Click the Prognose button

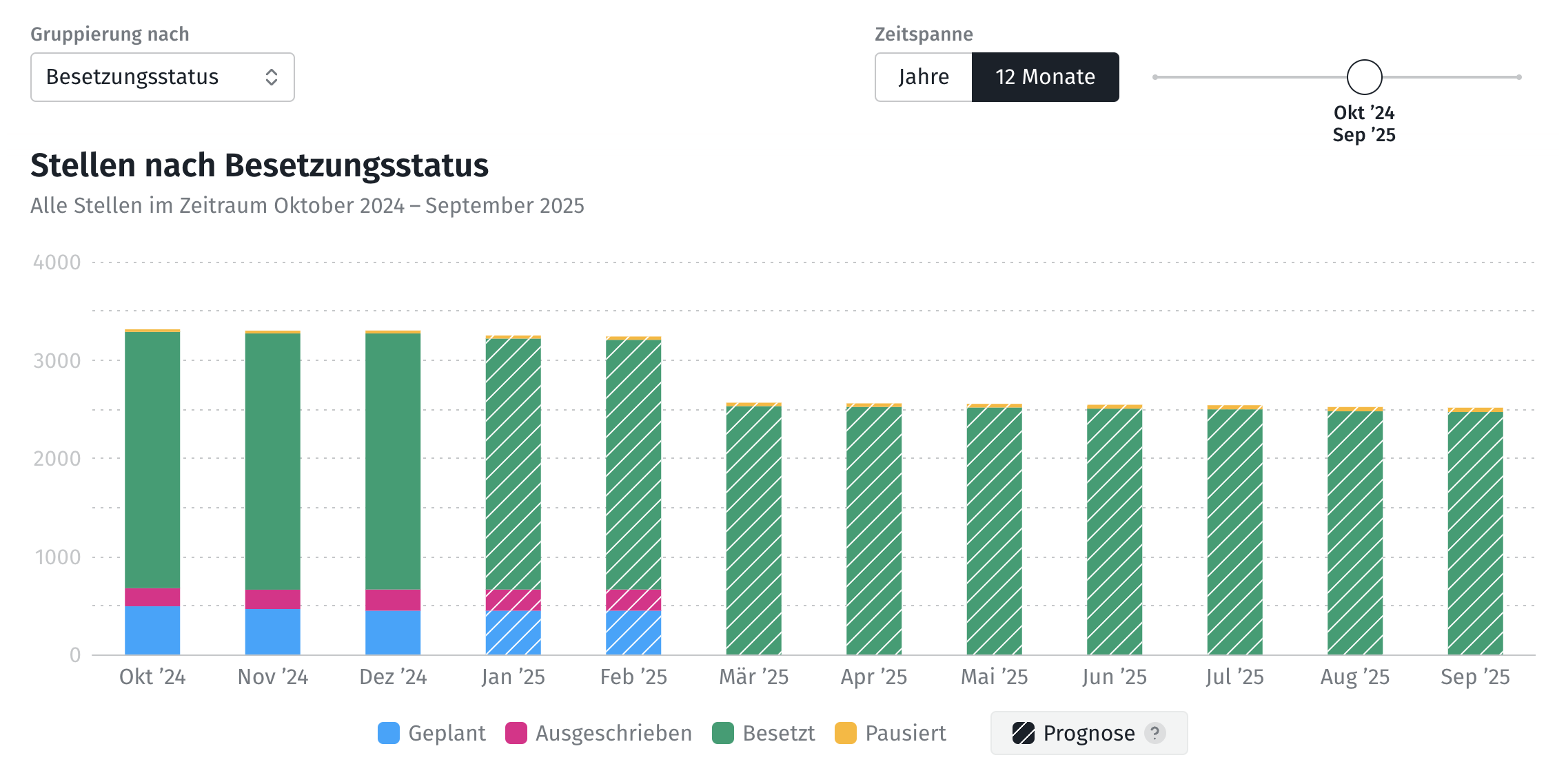[1088, 733]
